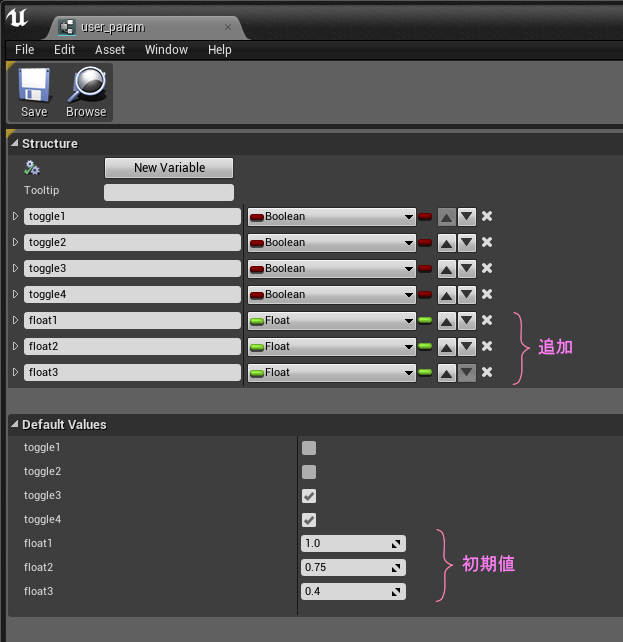Click the Tooltip text field
The image size is (623, 642).
coord(169,192)
